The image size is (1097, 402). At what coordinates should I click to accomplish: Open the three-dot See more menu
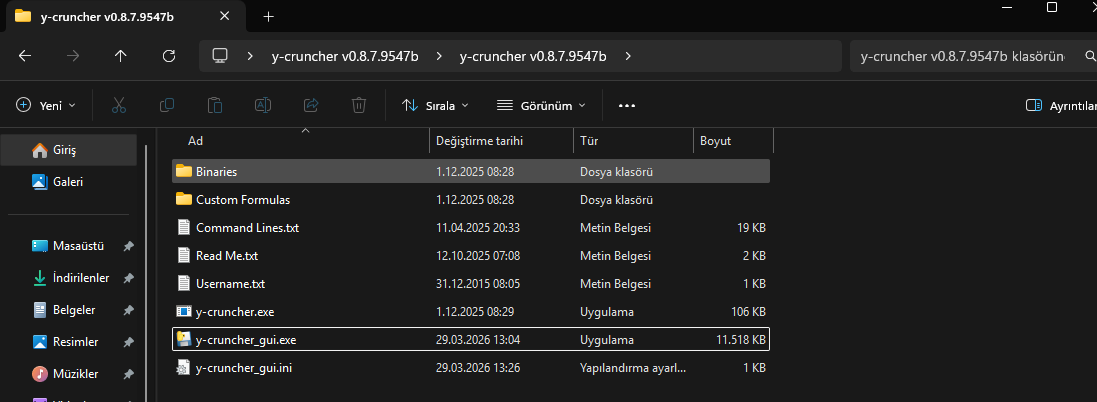627,106
